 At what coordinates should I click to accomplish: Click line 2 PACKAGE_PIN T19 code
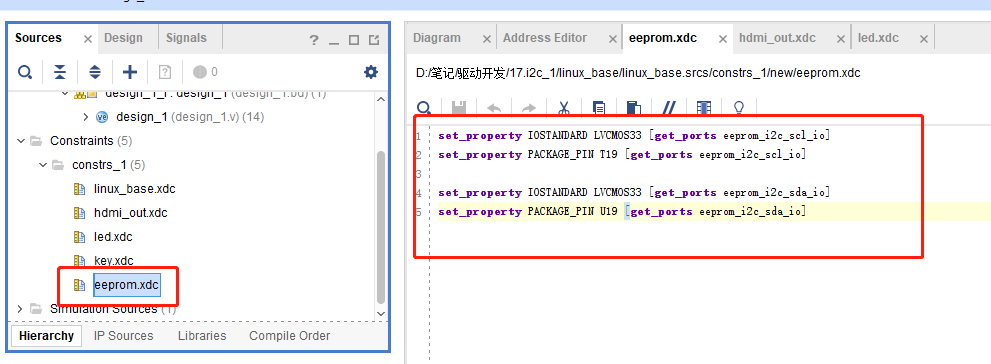[622, 154]
